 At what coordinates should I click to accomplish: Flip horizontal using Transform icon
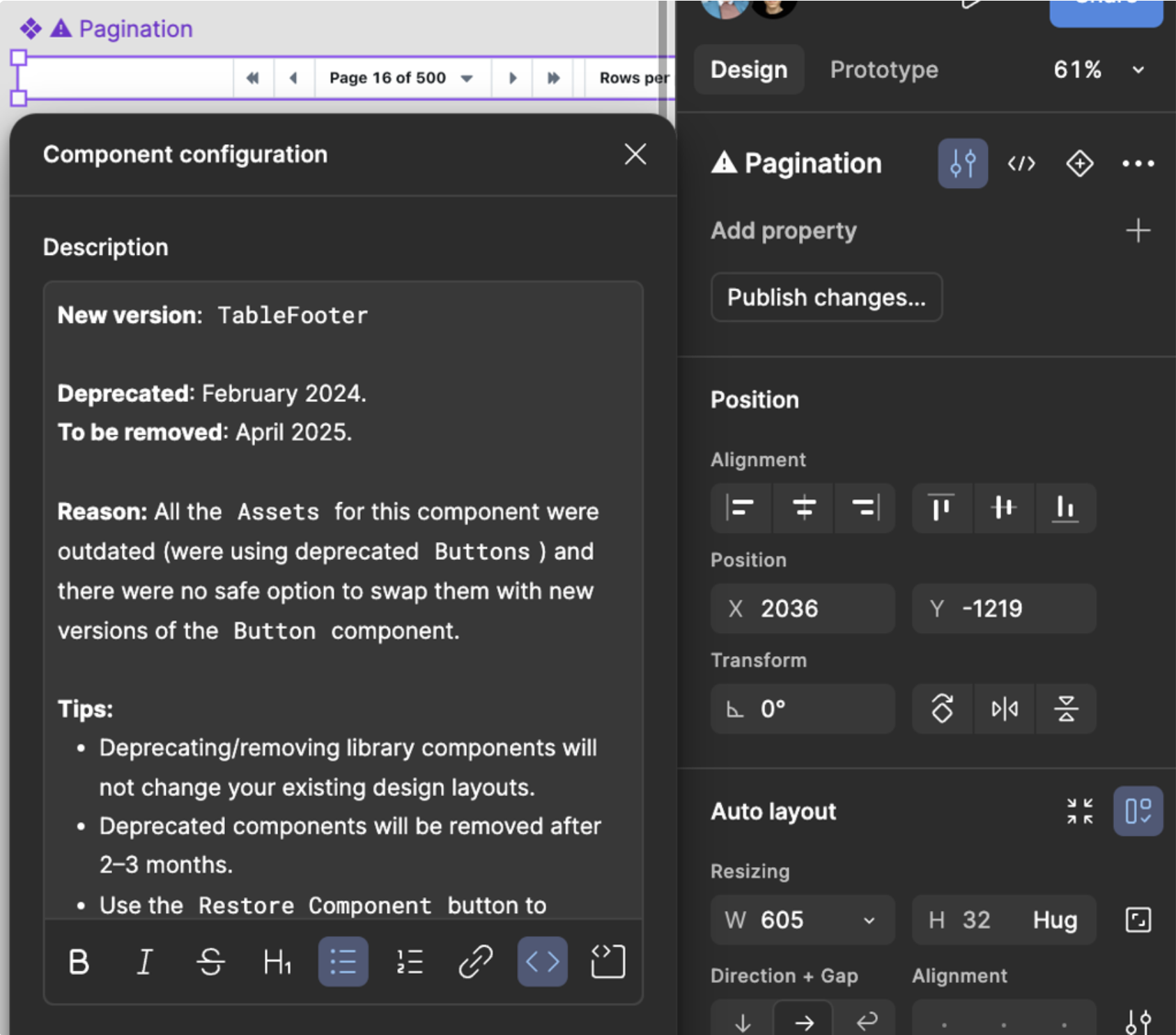[x=1004, y=709]
